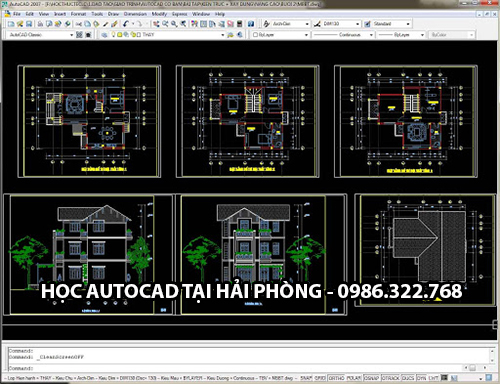Click the Plot printer icon
The width and height of the screenshot is (500, 384).
[40, 24]
